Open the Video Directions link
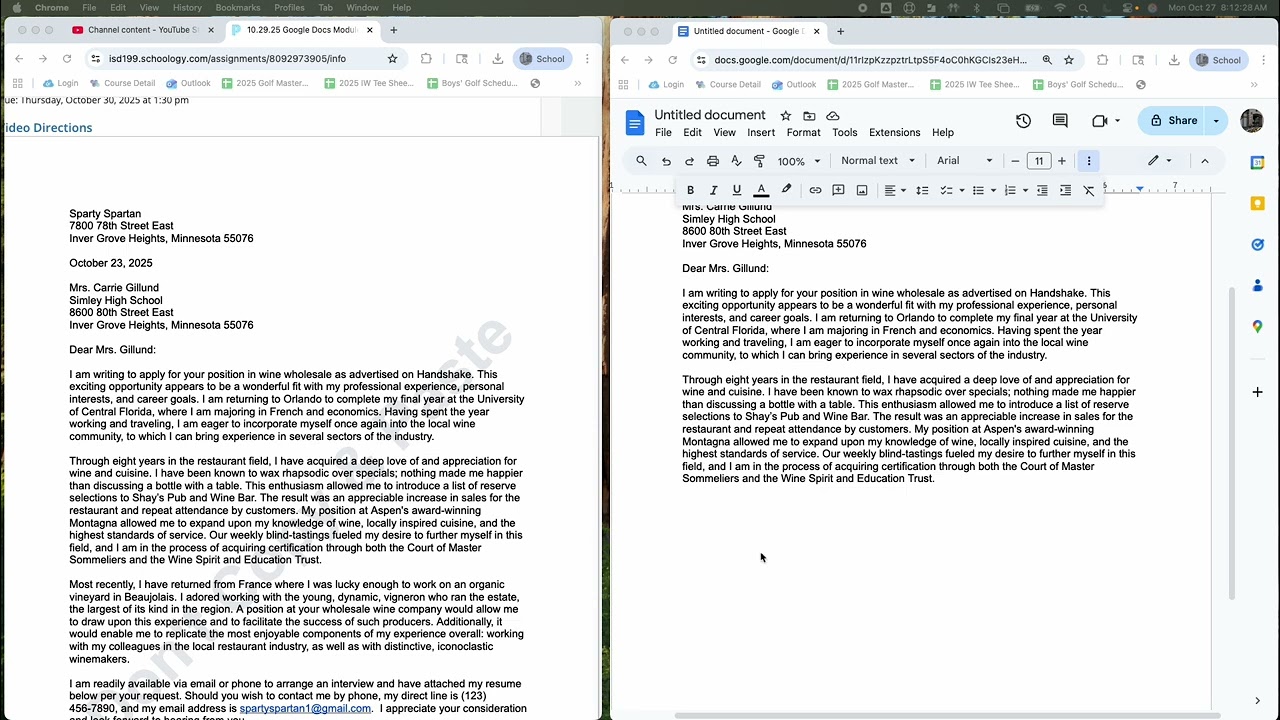The image size is (1280, 720). pyautogui.click(x=47, y=128)
